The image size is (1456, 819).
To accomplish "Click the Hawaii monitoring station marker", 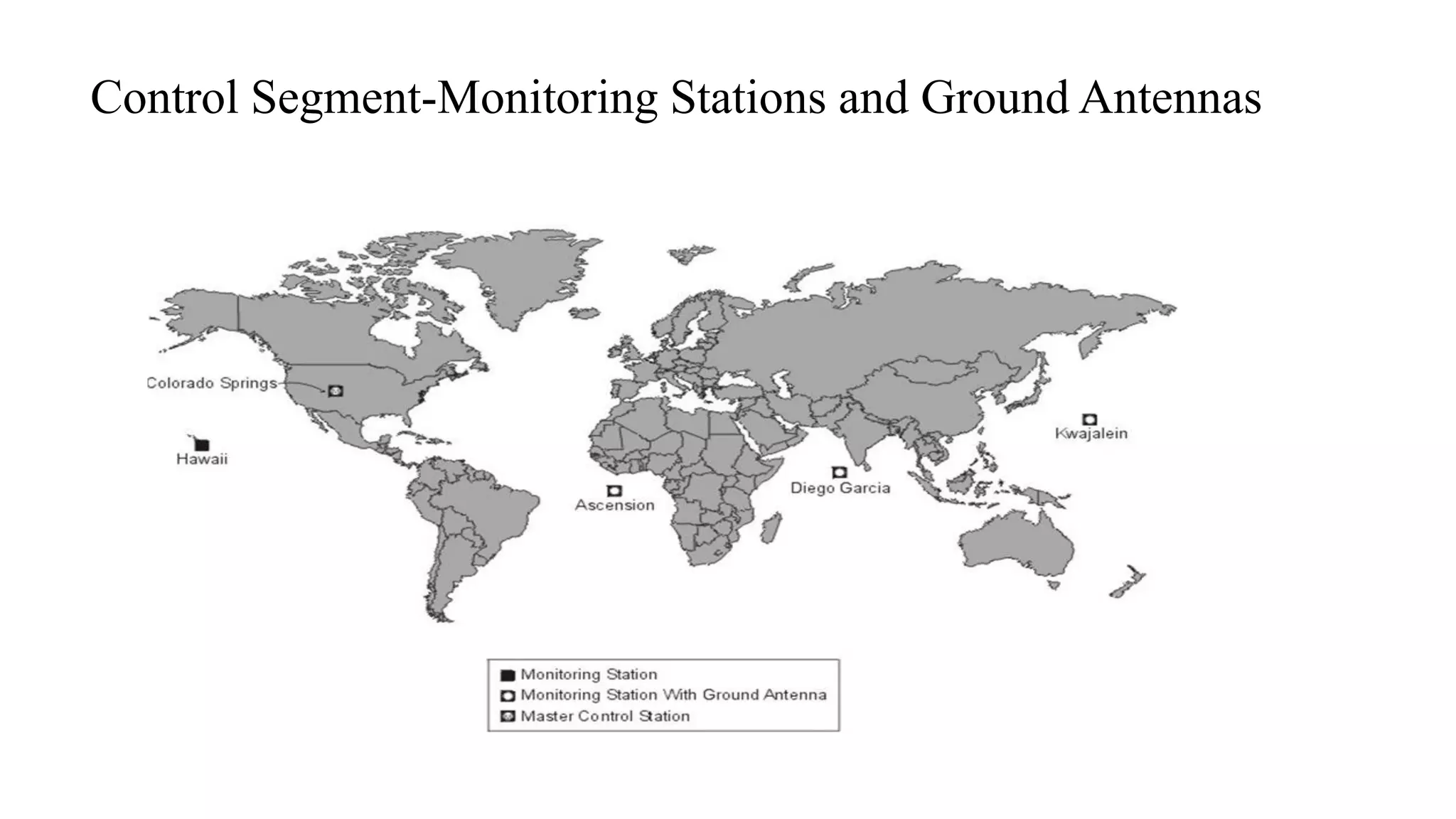I will point(203,445).
